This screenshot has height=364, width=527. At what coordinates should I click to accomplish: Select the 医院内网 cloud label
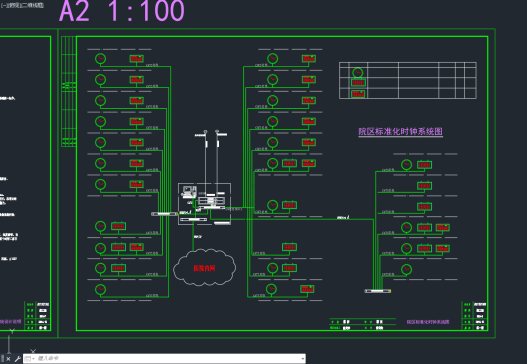click(x=204, y=268)
